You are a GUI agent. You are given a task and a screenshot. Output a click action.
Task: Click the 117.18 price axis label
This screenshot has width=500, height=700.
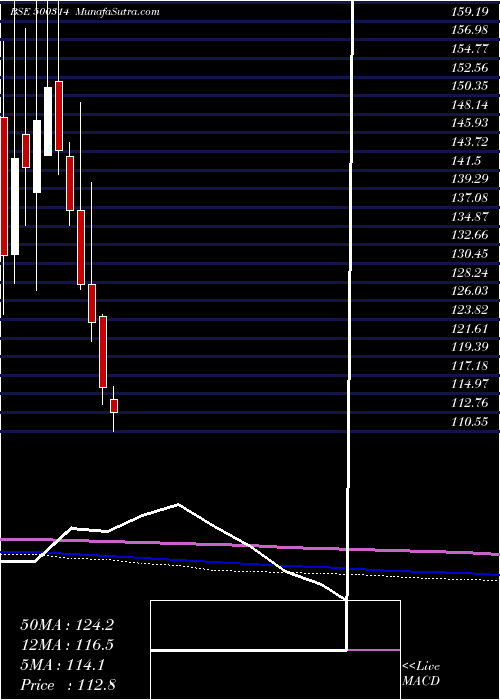(471, 366)
